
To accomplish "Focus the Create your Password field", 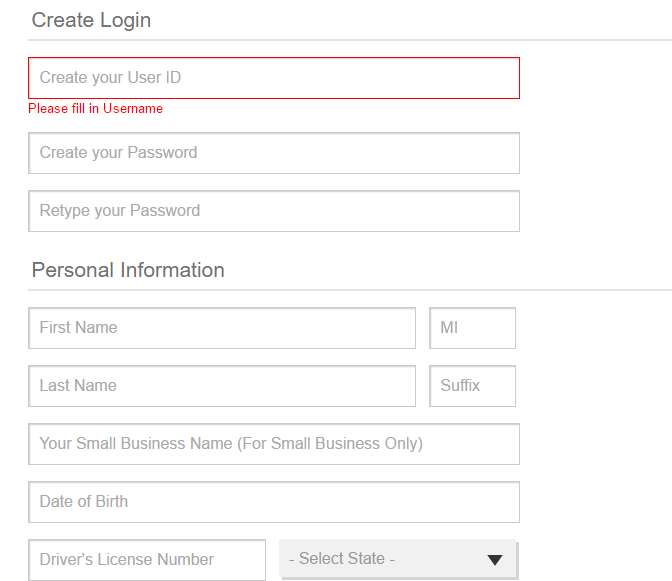I will pyautogui.click(x=274, y=153).
